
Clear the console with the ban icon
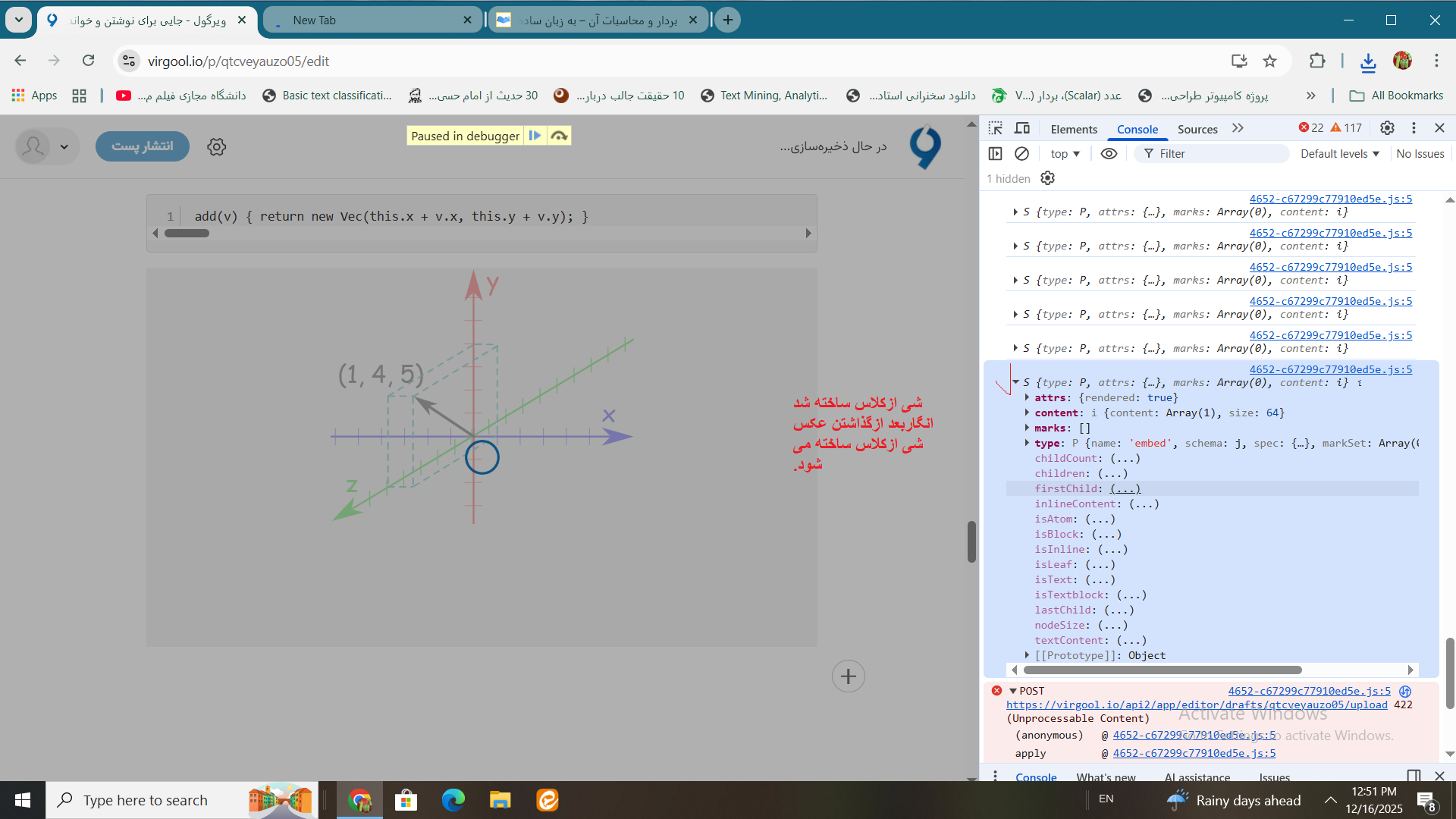coord(1021,154)
